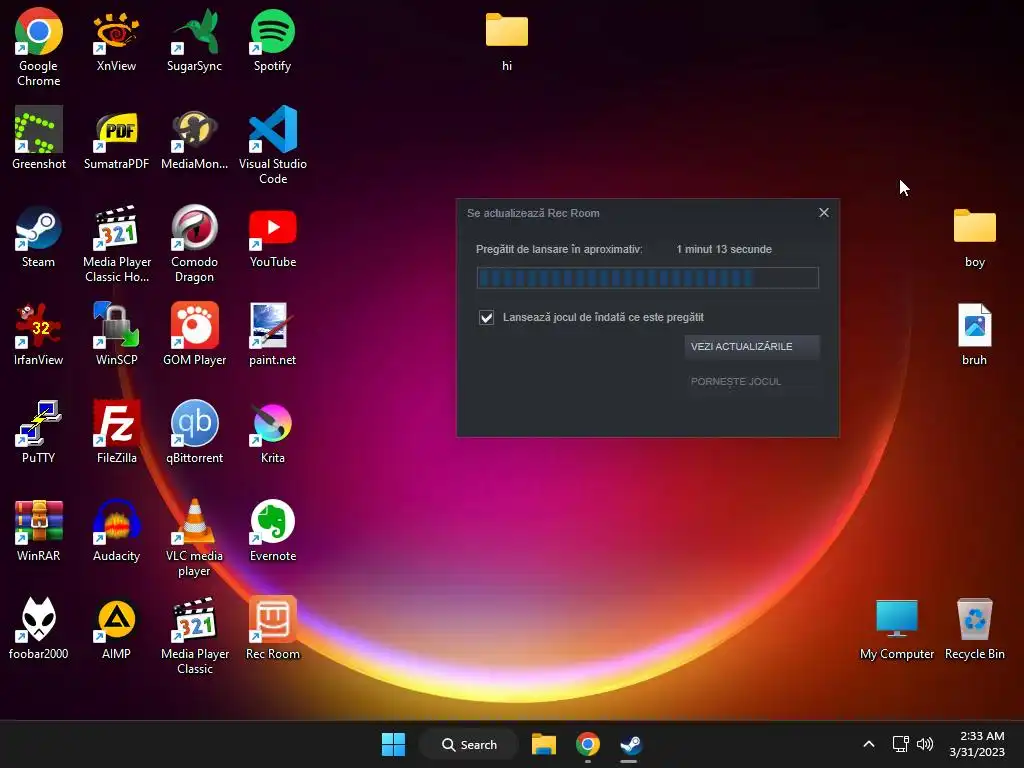Open the My Computer desktop icon
Viewport: 1024px width, 768px height.
point(897,628)
